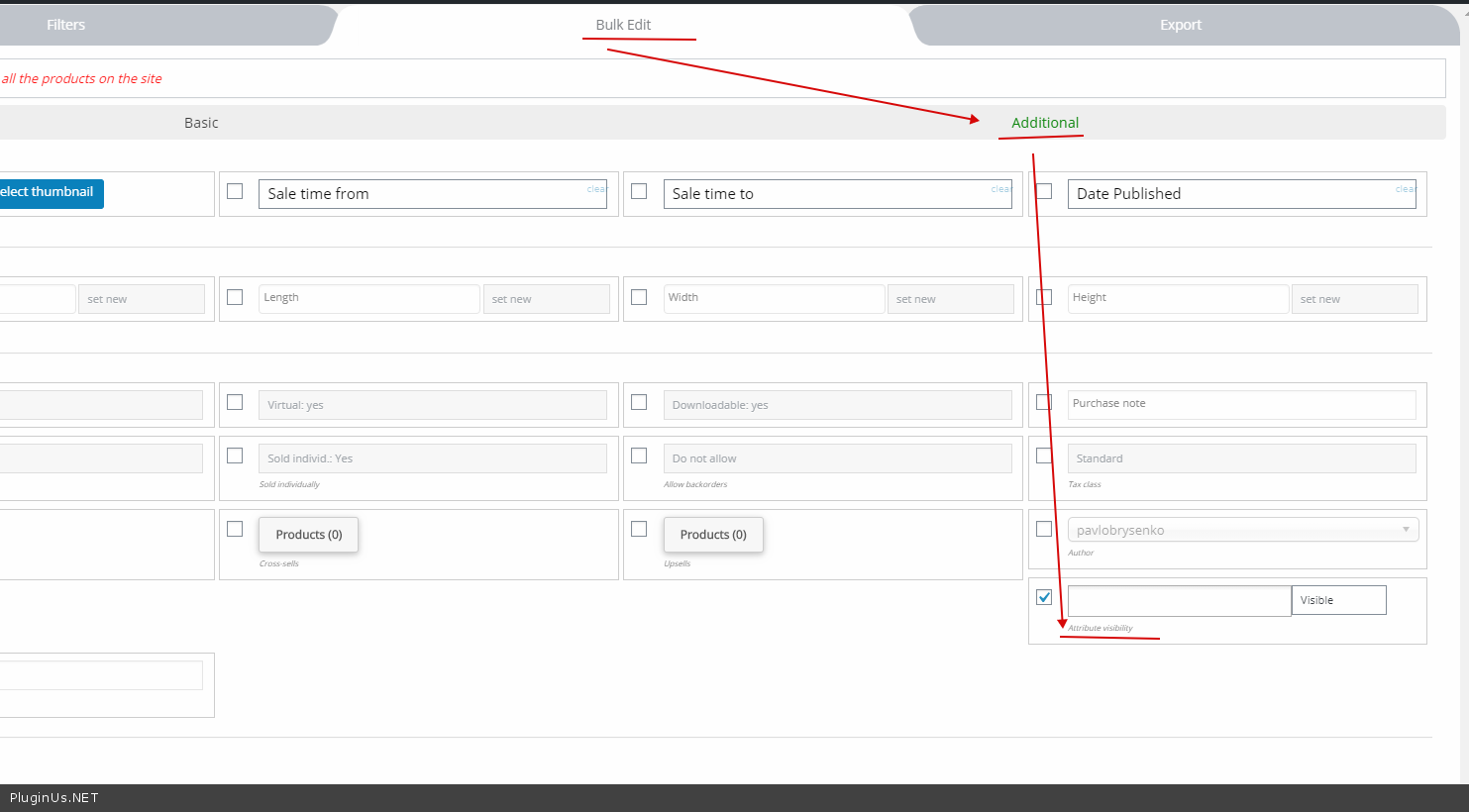Check the Downloadable checkbox
This screenshot has height=812, width=1469.
pos(639,402)
